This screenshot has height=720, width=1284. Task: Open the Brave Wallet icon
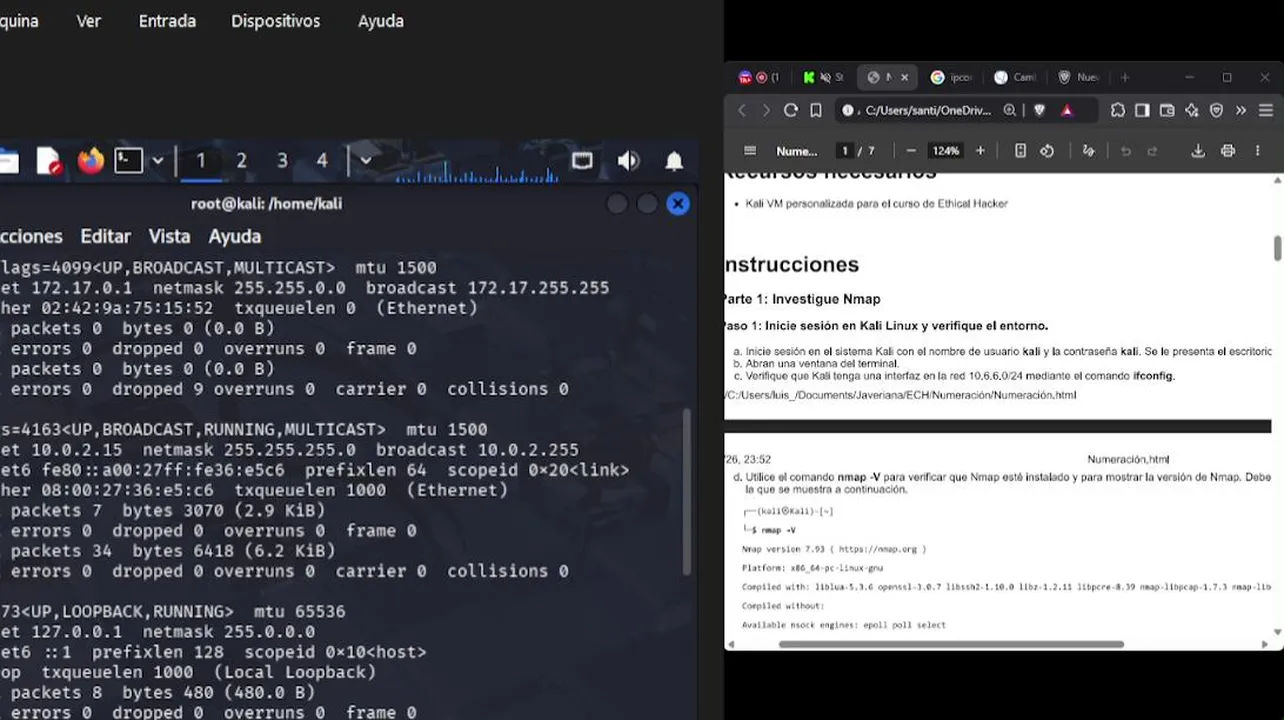coord(1167,110)
